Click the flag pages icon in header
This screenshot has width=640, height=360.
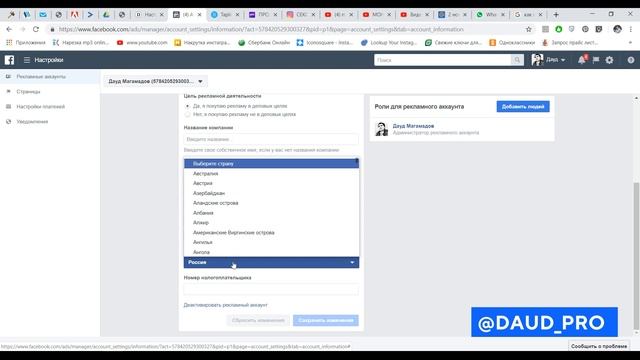point(596,60)
